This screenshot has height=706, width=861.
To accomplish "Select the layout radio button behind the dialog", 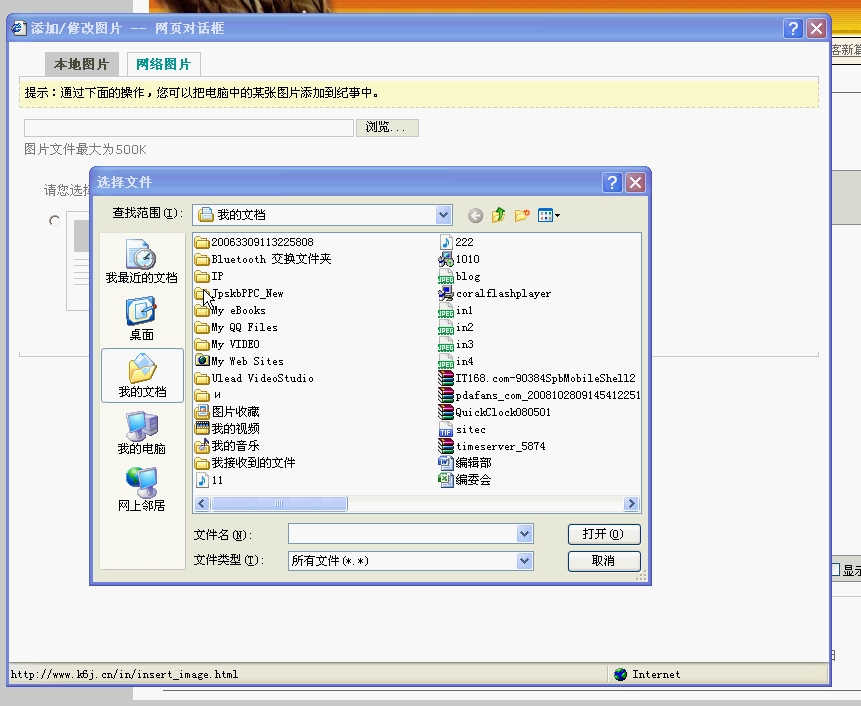I will coord(54,221).
